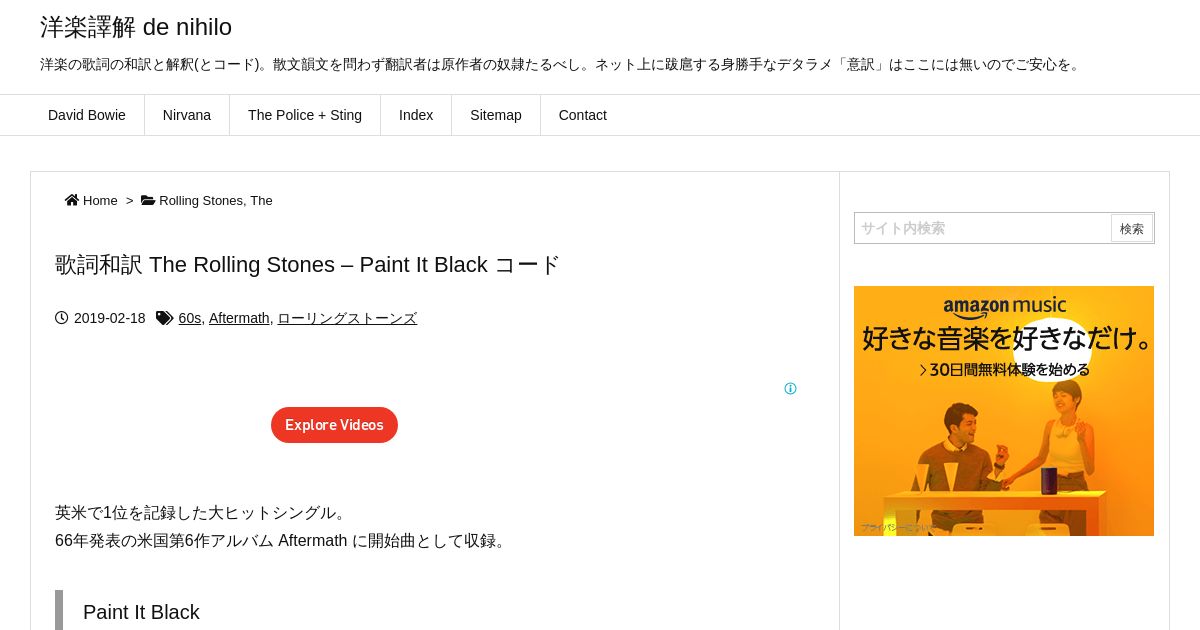
Task: Click the Home house icon in breadcrumb
Action: (72, 200)
